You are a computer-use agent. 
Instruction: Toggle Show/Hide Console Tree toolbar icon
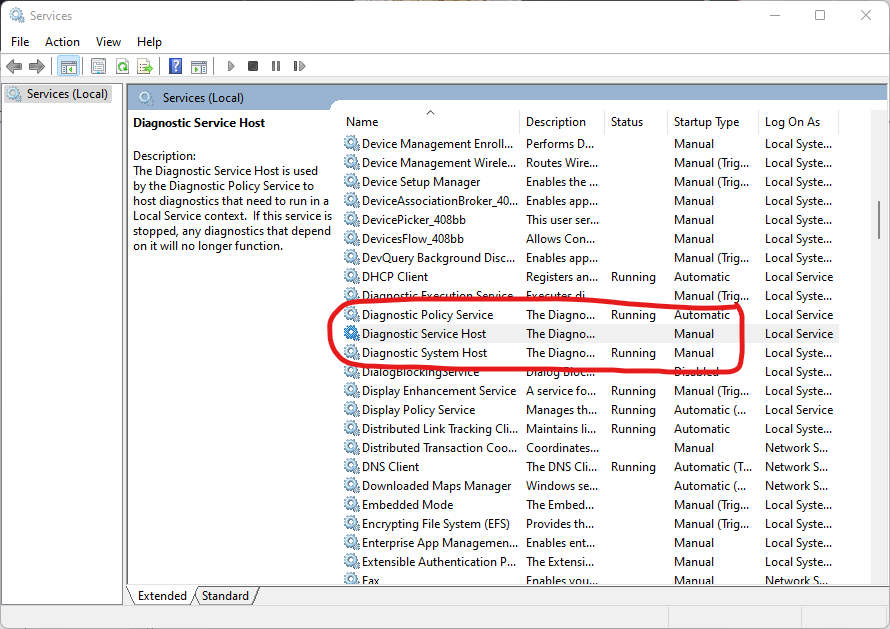coord(69,66)
